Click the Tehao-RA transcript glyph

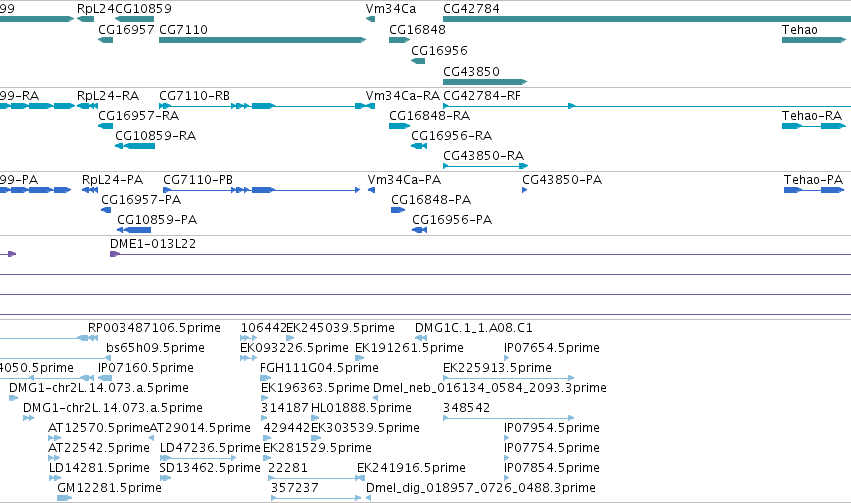pos(814,126)
